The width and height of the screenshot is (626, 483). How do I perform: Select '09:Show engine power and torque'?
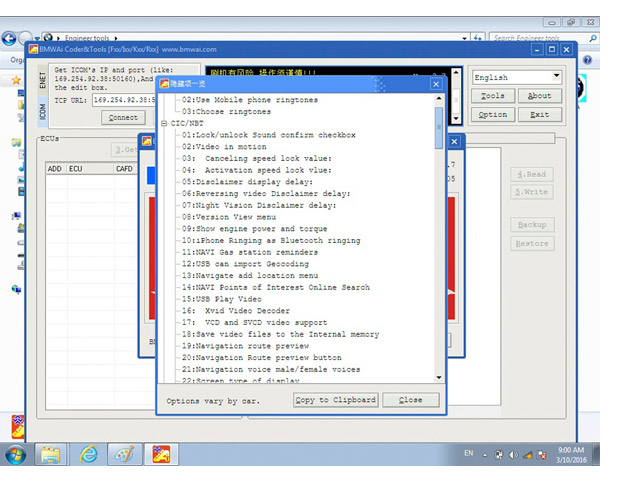(256, 228)
